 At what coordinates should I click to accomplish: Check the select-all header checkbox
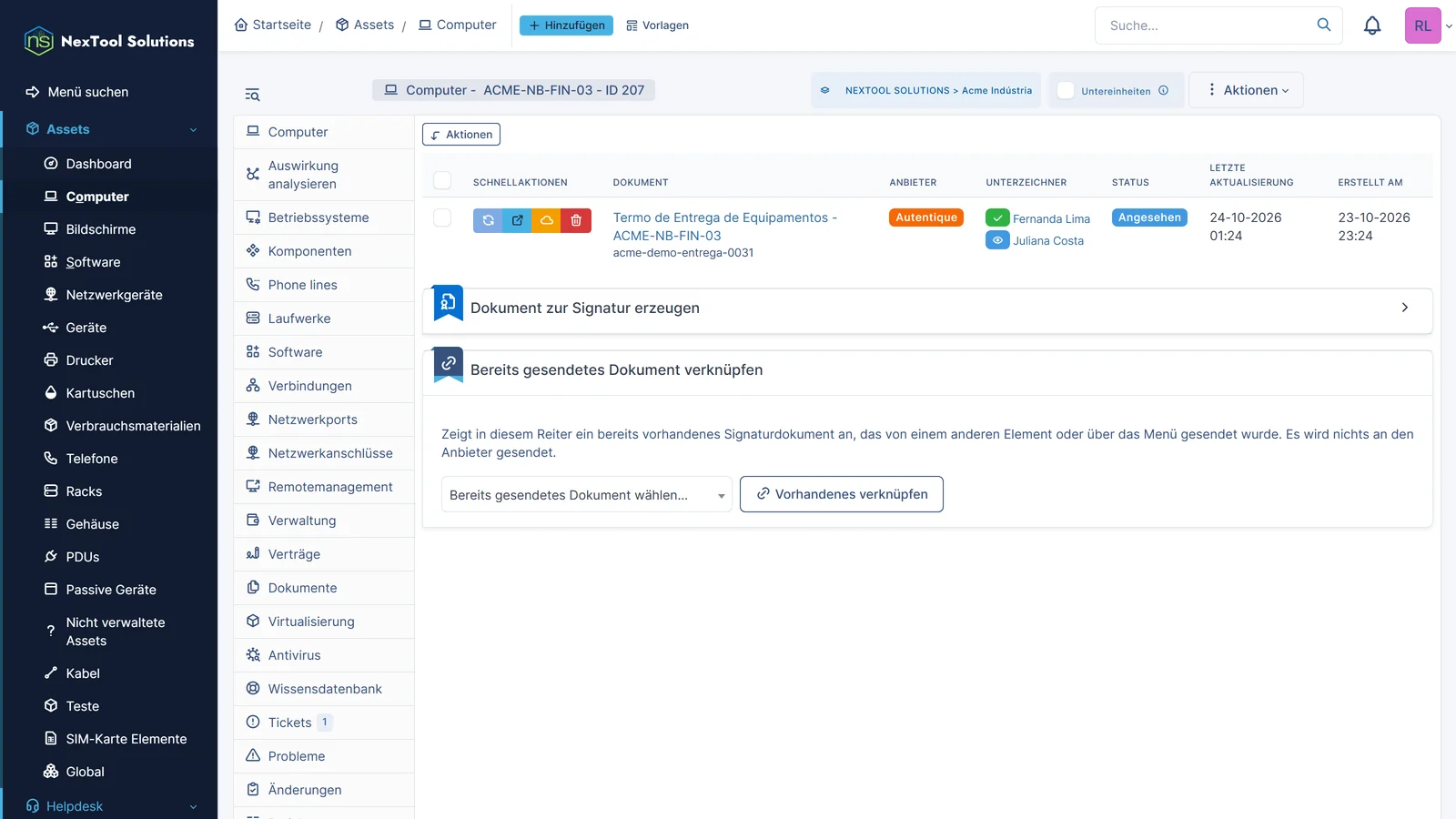tap(442, 180)
